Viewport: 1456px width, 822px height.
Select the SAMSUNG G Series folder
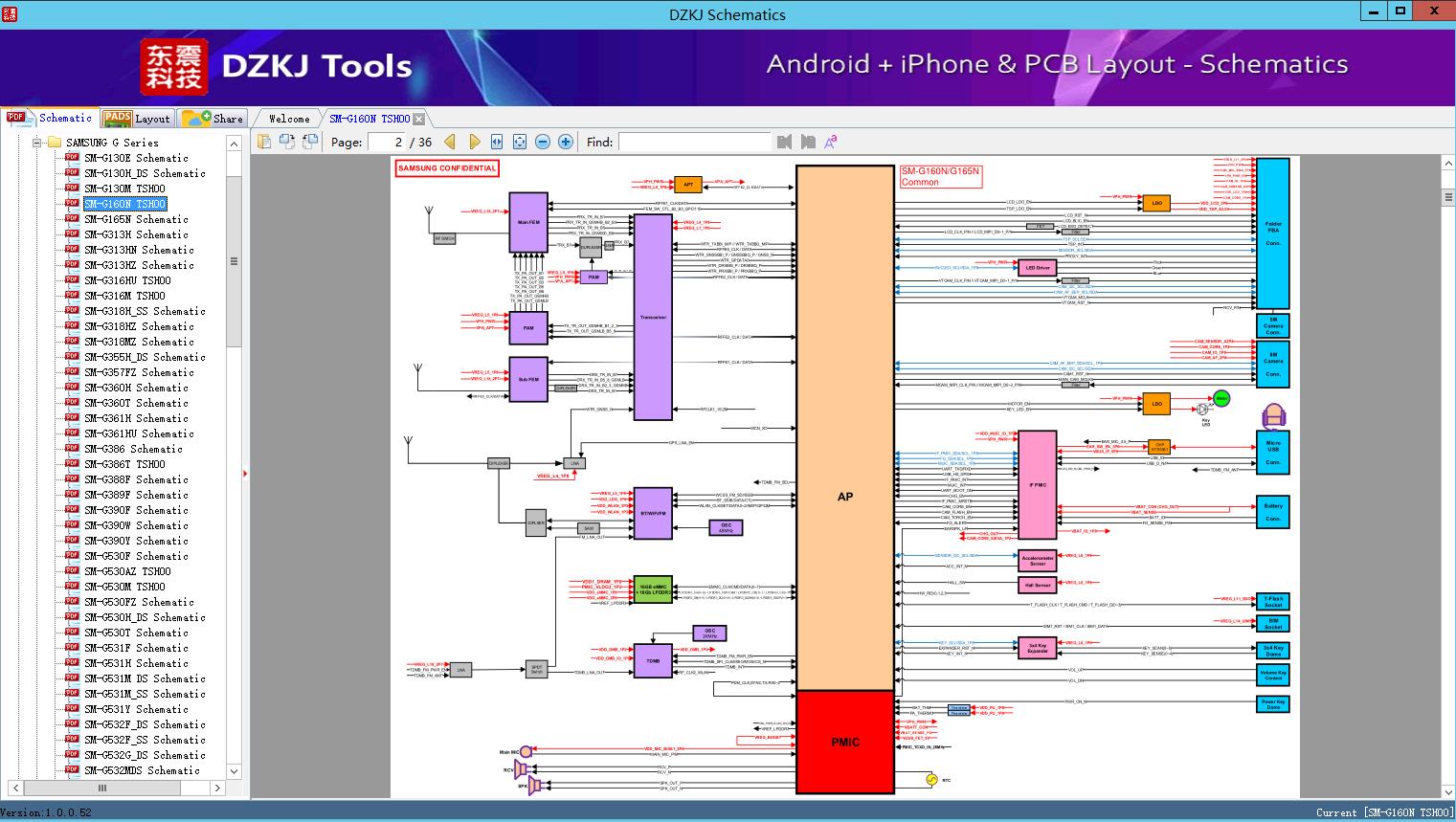click(x=112, y=143)
